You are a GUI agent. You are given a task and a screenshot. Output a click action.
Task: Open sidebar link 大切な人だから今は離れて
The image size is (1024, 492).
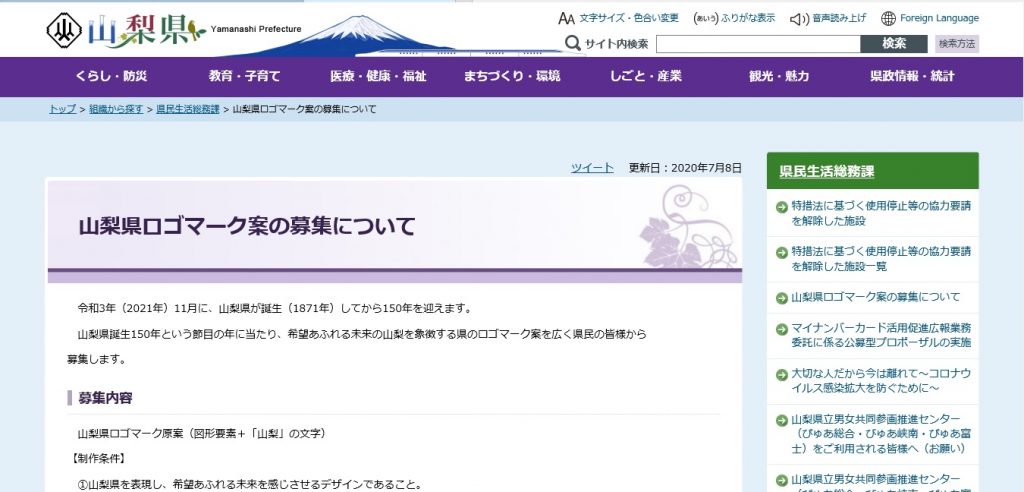click(881, 381)
